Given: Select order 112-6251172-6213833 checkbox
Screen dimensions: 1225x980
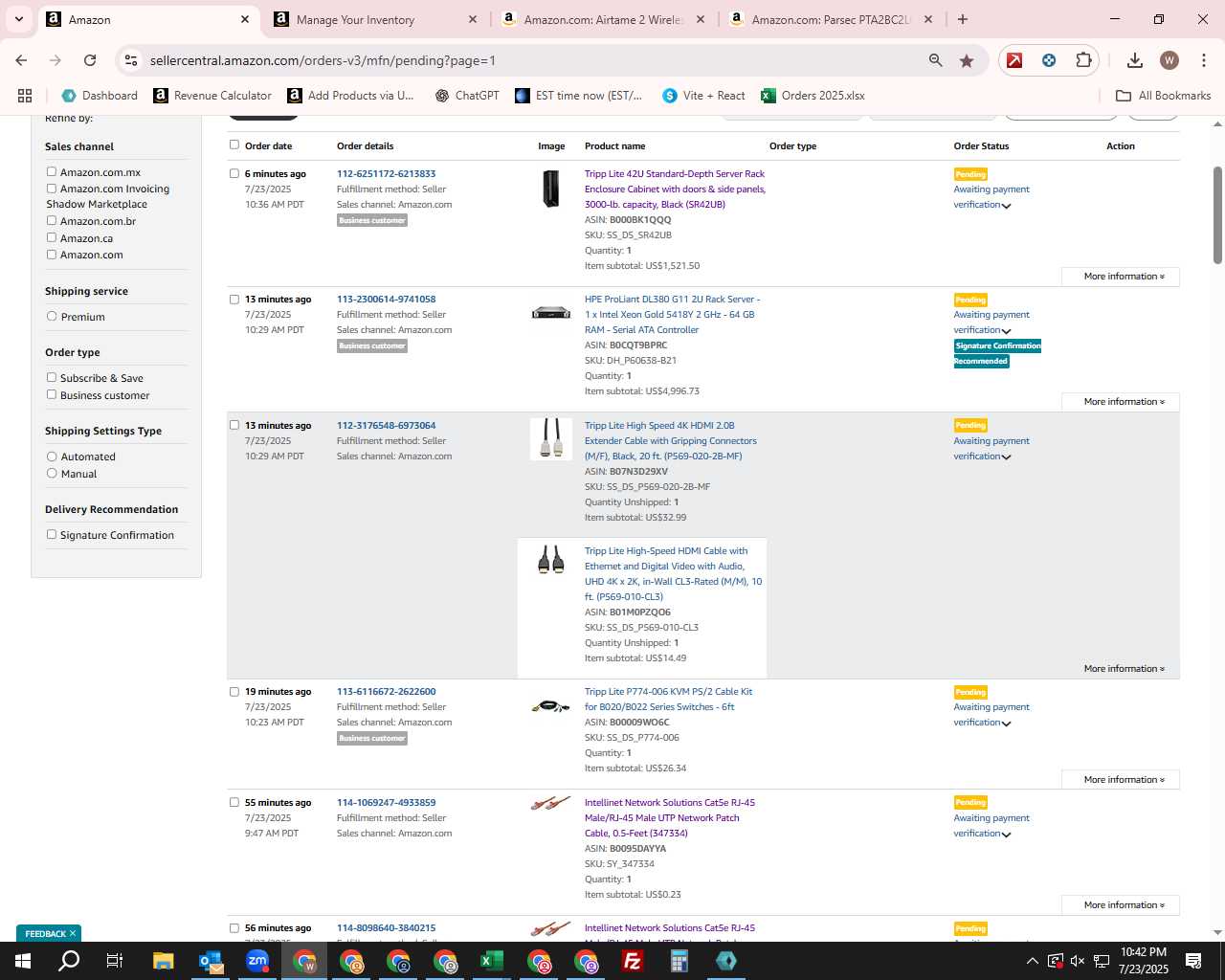Looking at the screenshot, I should click(234, 174).
